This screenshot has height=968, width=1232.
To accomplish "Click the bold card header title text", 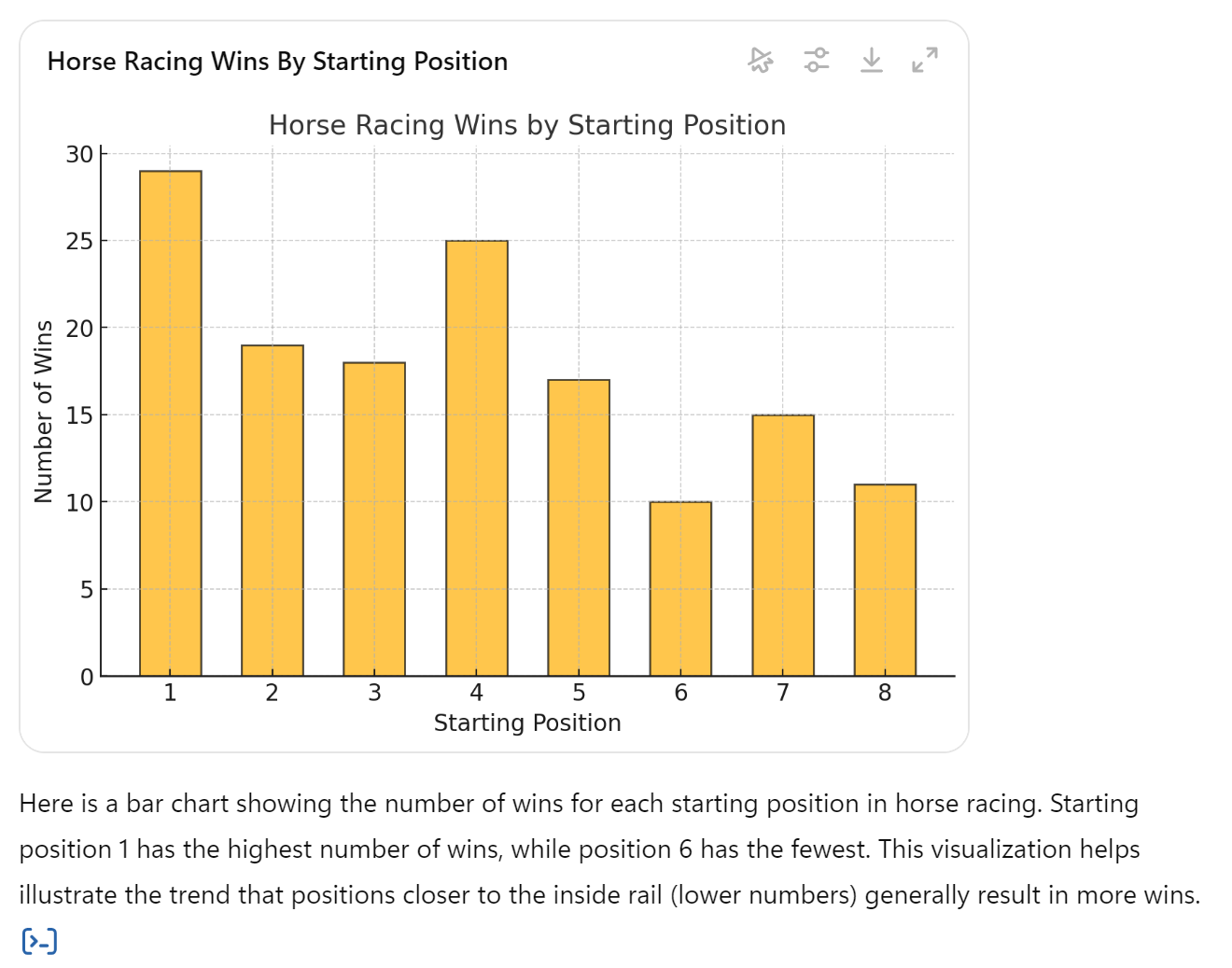I will coord(277,62).
